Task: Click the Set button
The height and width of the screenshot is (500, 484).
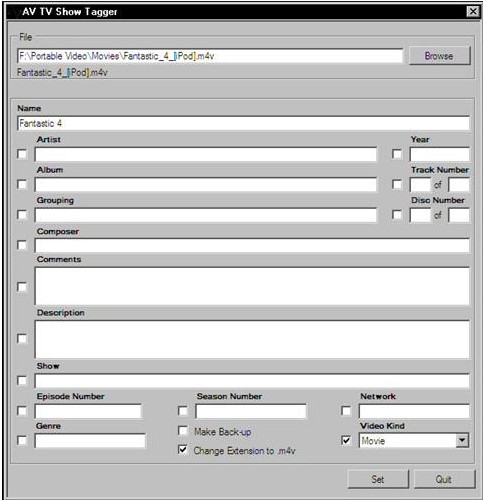Action: click(378, 479)
